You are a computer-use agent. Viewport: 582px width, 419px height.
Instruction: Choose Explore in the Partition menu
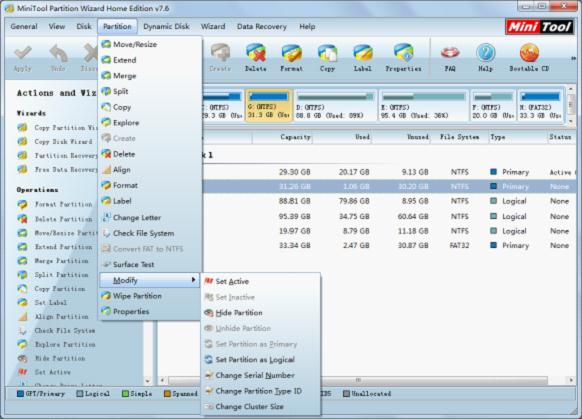pyautogui.click(x=150, y=123)
